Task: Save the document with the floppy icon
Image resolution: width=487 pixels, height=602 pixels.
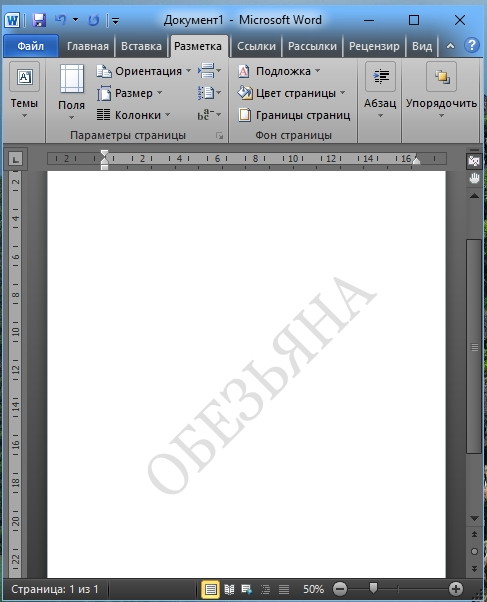Action: [x=39, y=20]
